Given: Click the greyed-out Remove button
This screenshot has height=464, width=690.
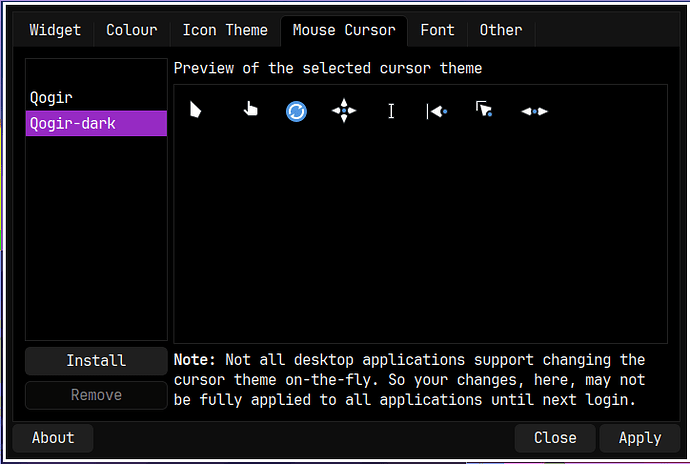Looking at the screenshot, I should (x=96, y=395).
